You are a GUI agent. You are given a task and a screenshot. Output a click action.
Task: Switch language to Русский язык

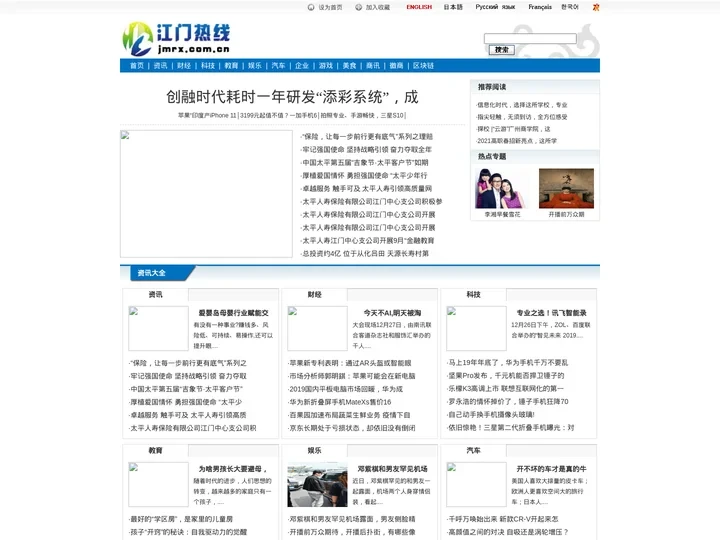point(495,7)
